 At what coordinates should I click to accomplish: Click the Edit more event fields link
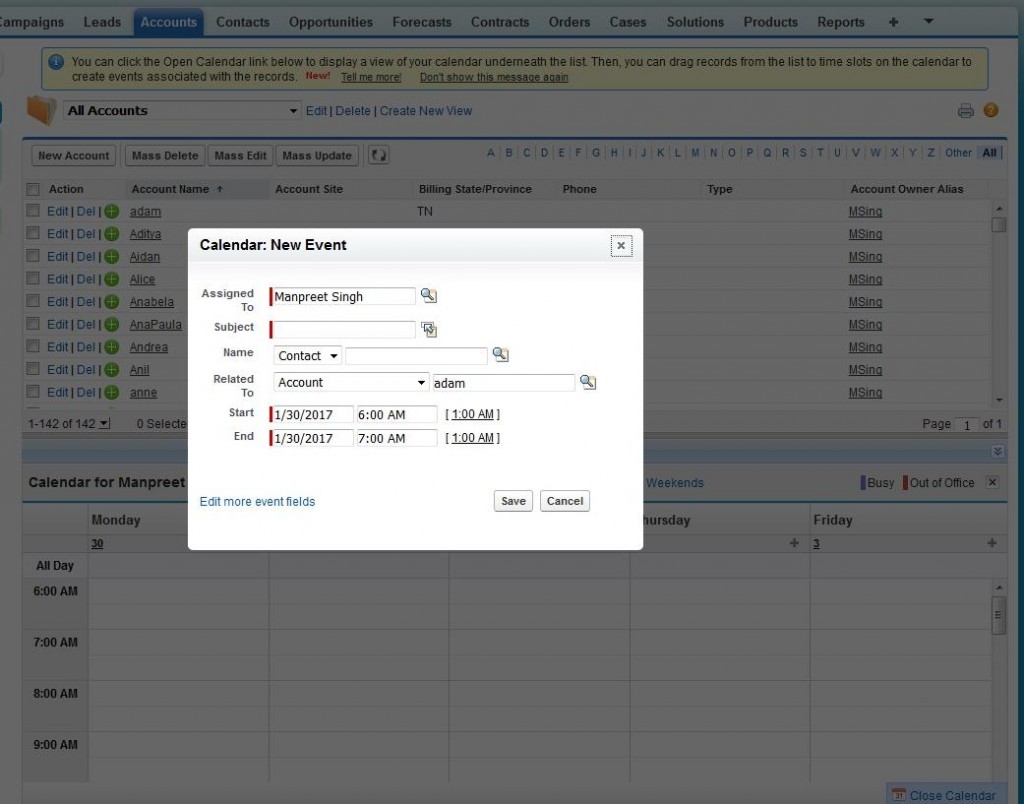coord(257,501)
